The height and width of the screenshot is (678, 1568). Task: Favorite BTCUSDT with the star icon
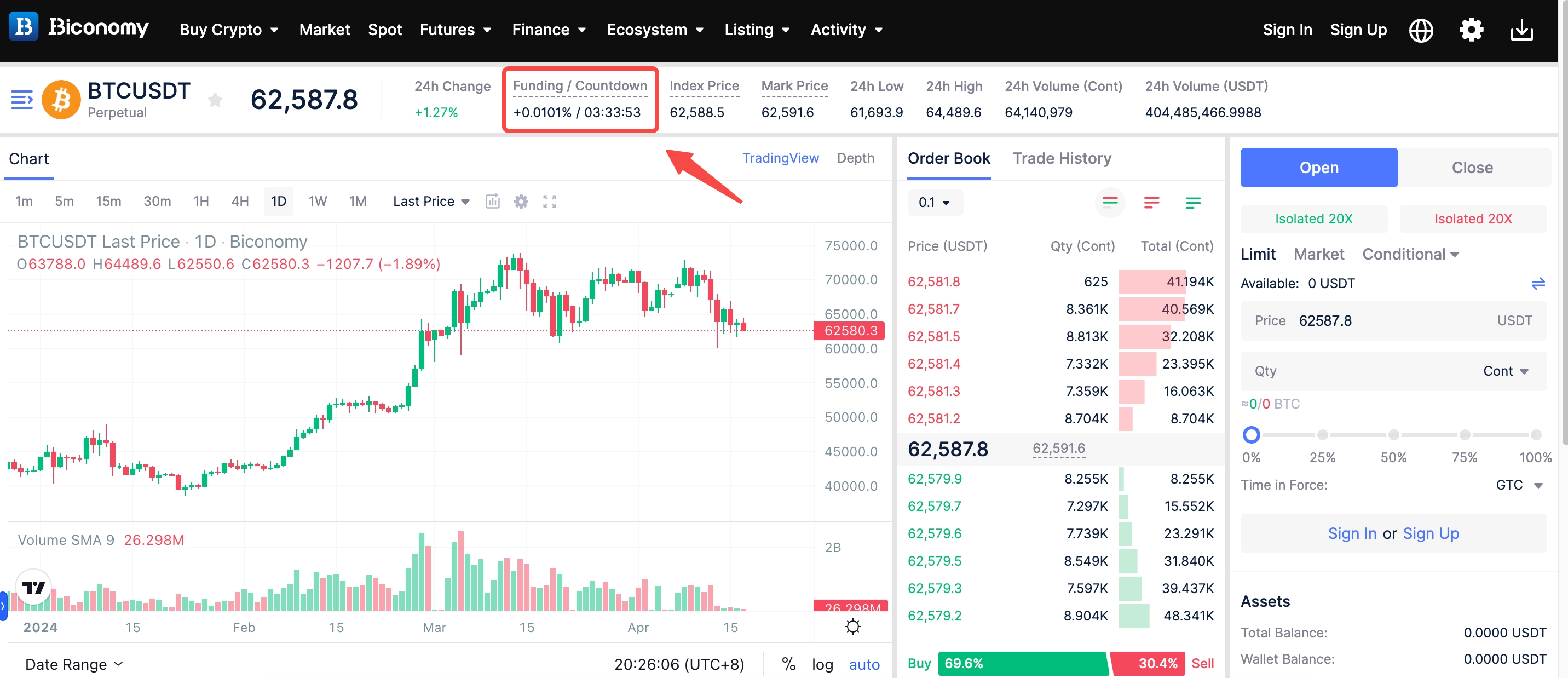[215, 100]
